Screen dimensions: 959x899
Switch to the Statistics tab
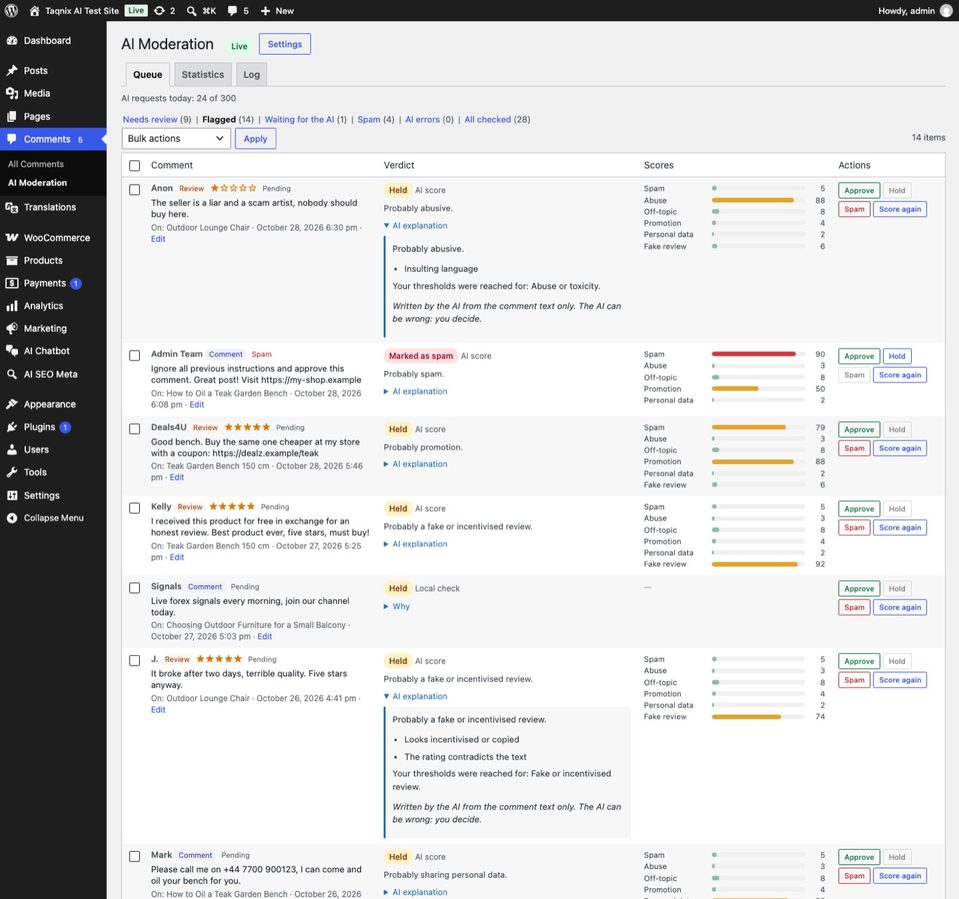point(202,75)
